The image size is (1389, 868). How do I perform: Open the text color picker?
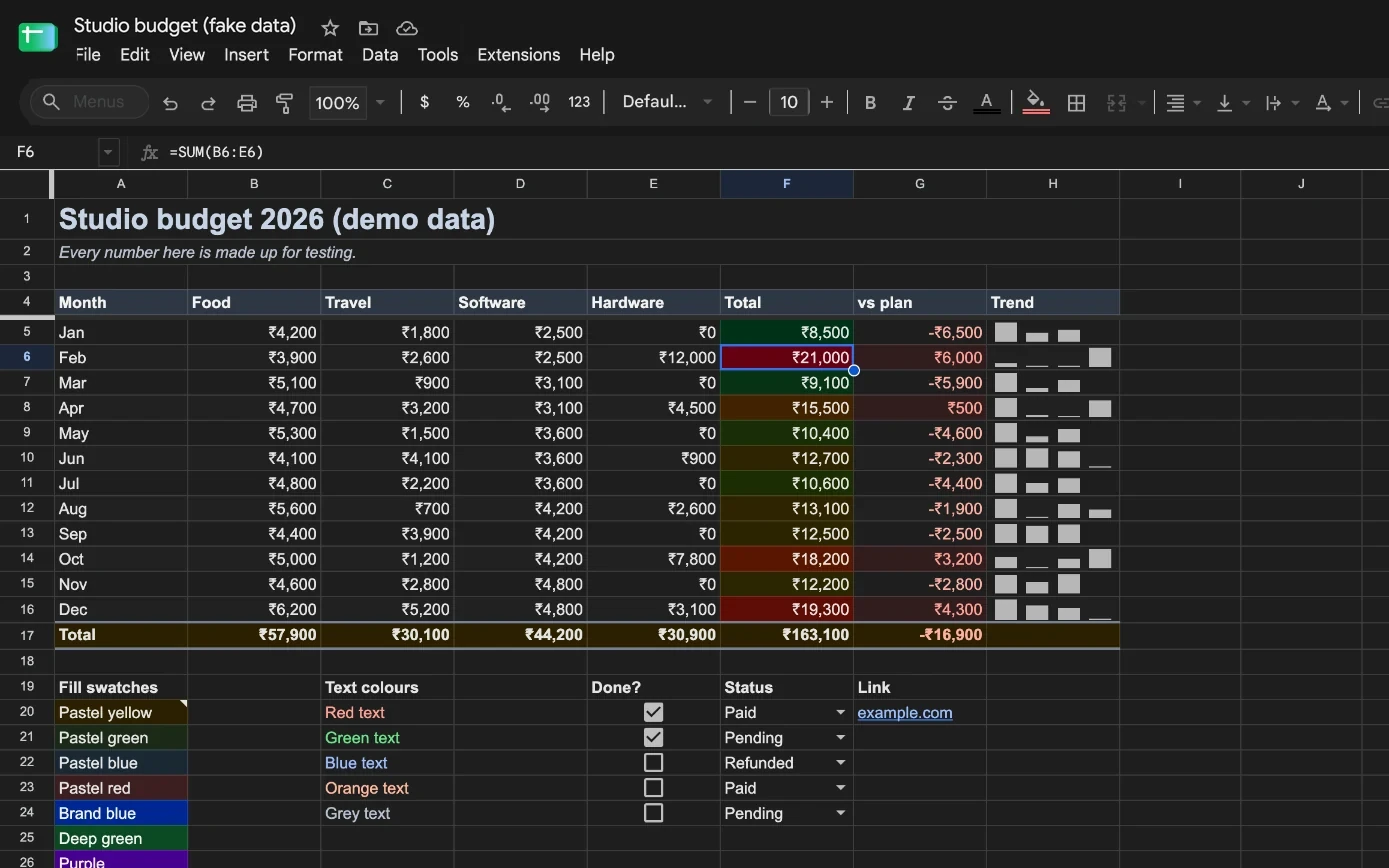coord(986,103)
